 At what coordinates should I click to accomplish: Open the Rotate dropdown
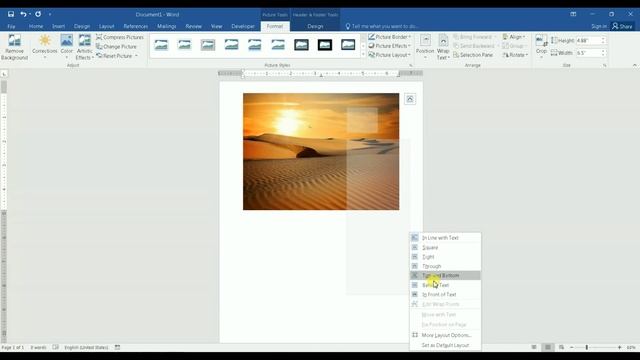[515, 55]
